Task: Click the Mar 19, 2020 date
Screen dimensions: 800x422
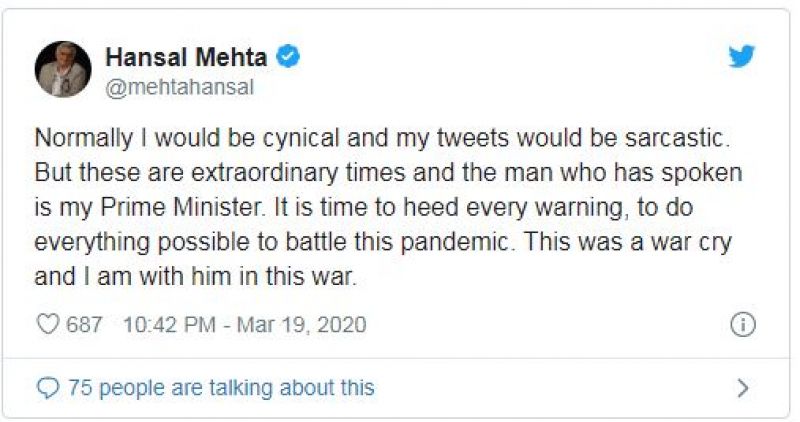Action: coord(304,325)
